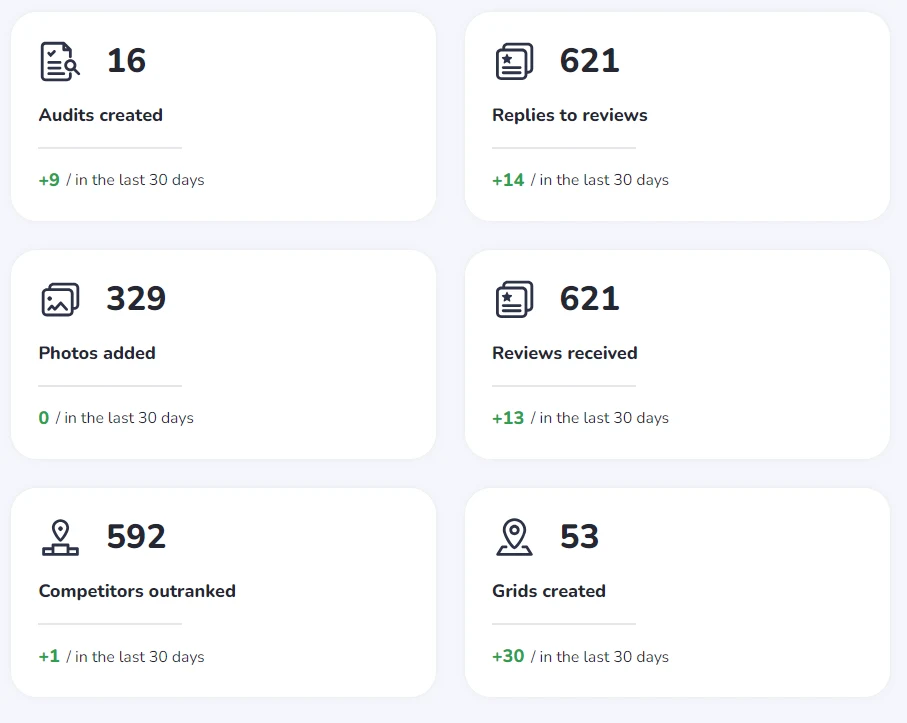
Task: Click the Replies to reviews star-document icon
Action: pos(514,61)
